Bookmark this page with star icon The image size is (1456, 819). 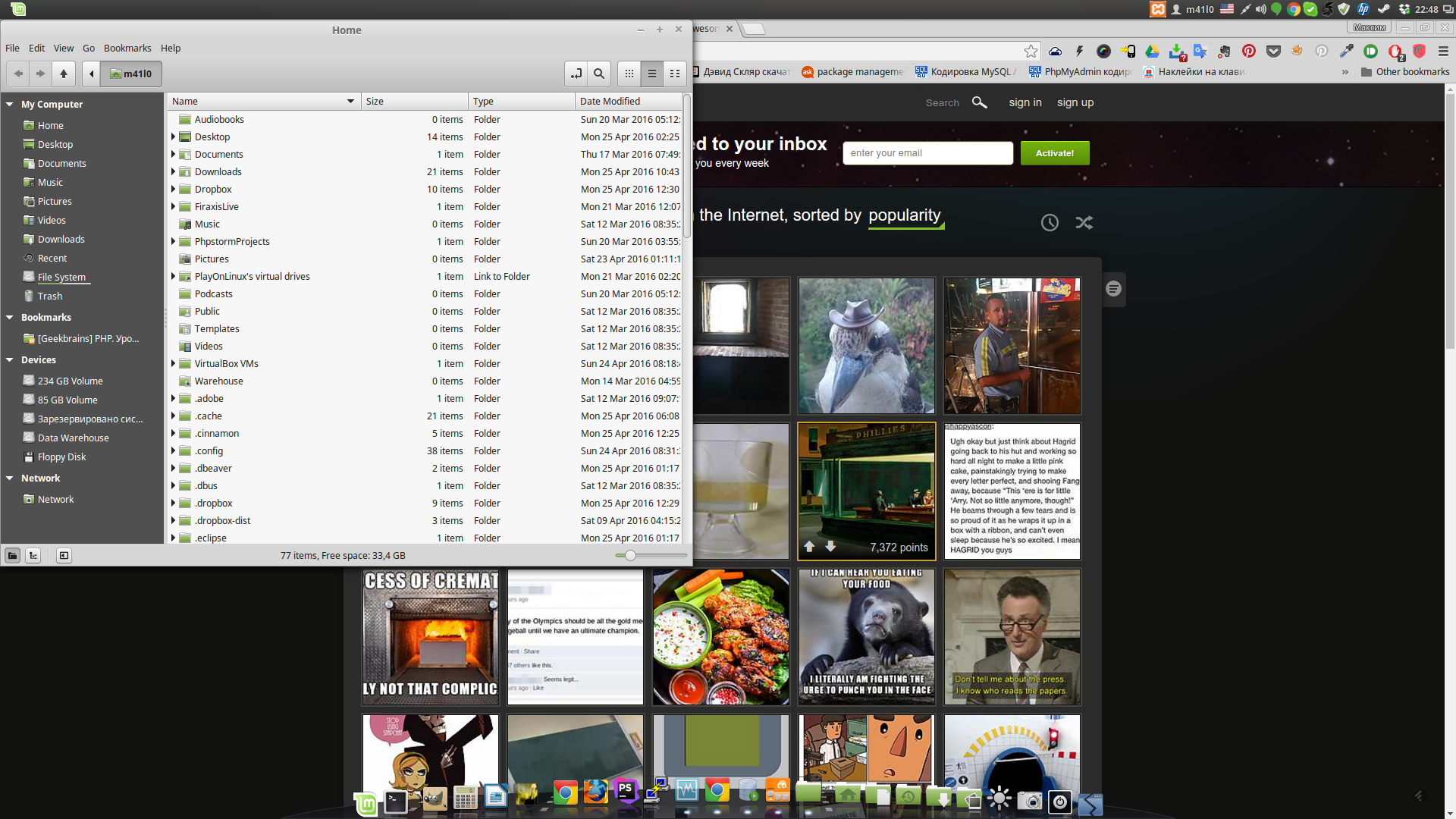click(x=1031, y=52)
